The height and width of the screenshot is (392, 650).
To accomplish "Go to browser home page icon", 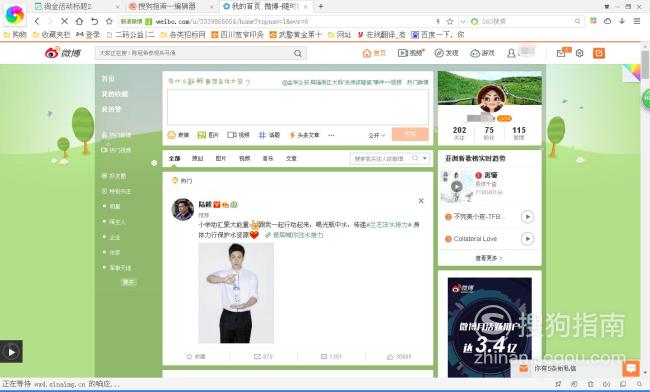I will point(79,21).
